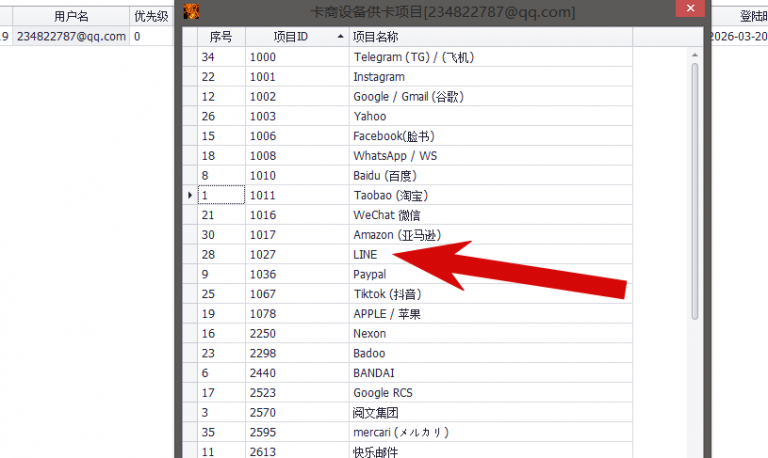
Task: Select the LINE project name
Action: coord(365,255)
